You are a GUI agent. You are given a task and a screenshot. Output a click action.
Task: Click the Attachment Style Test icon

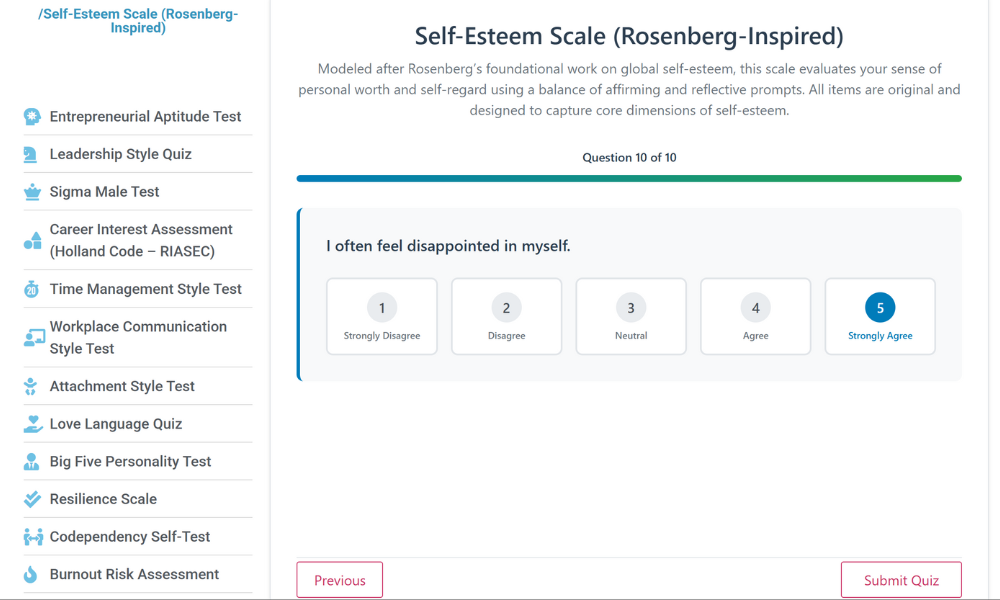coord(31,385)
